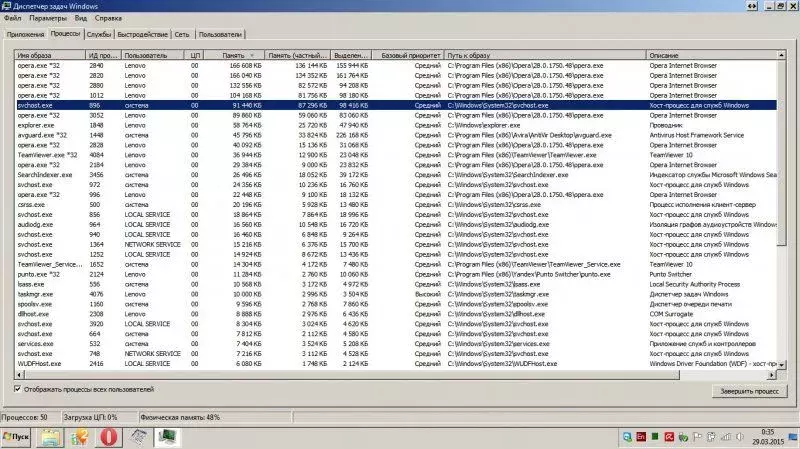Click the Процессов: 50 status entry
The width and height of the screenshot is (800, 449).
(24, 417)
